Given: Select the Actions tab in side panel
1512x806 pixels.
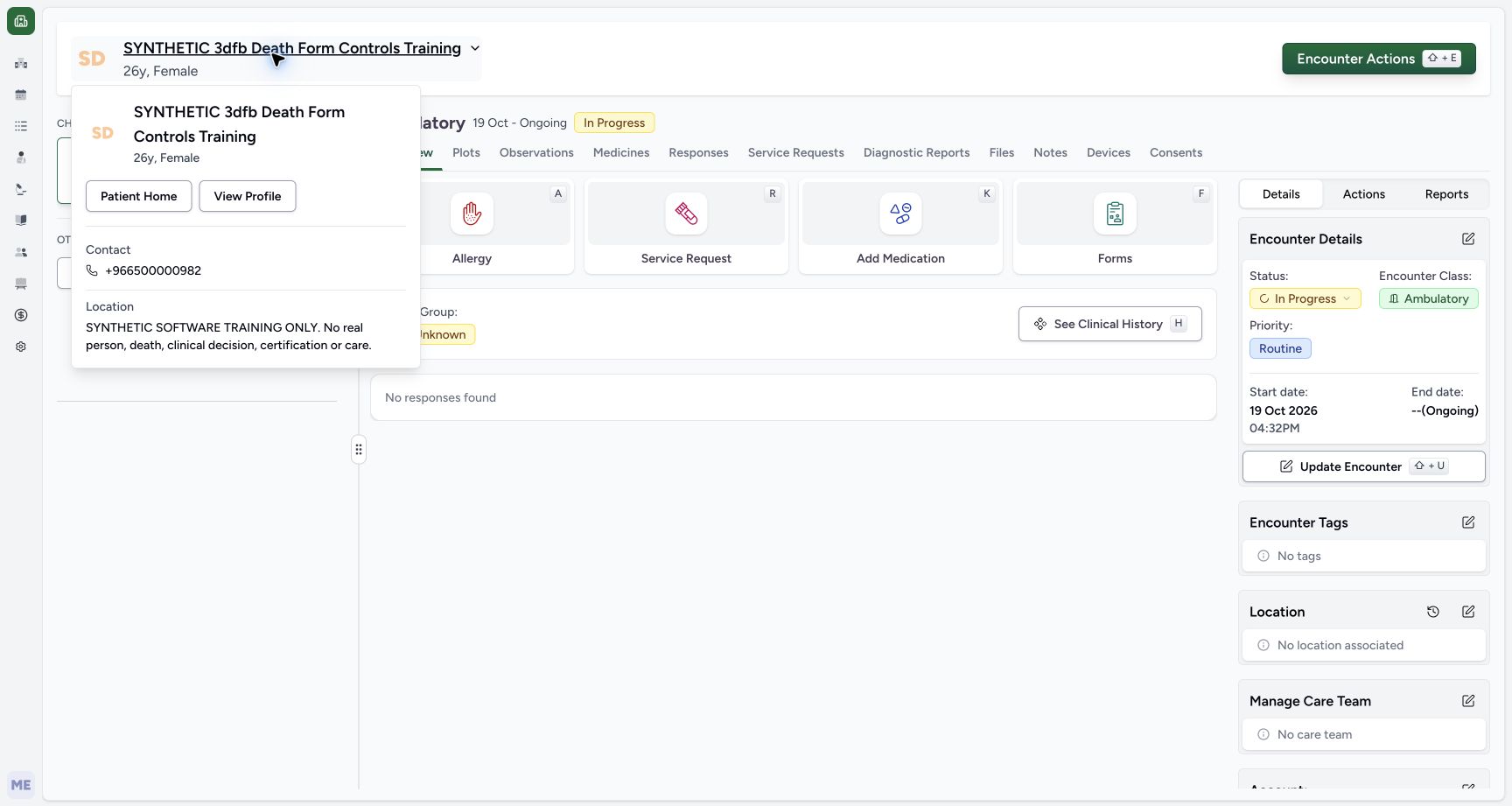Looking at the screenshot, I should click(1363, 194).
